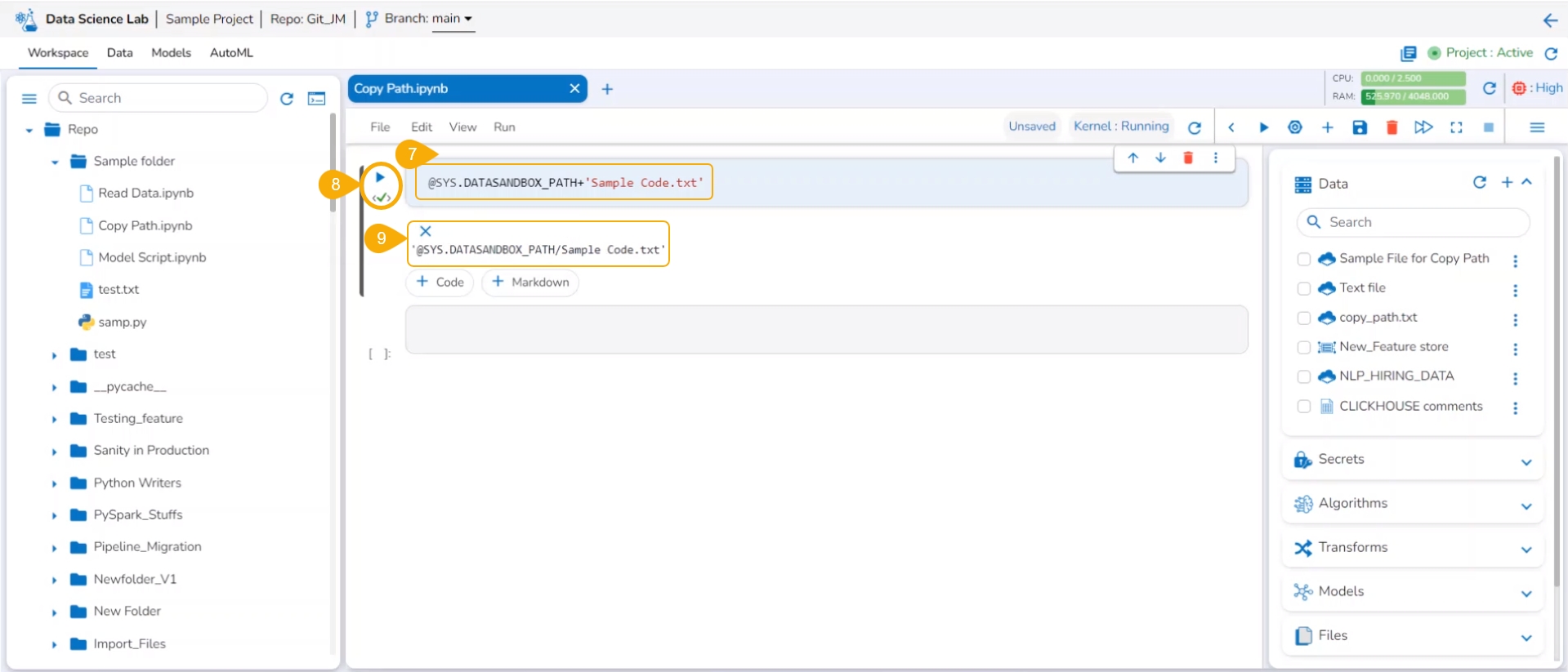The image size is (1568, 672).
Task: Add a new cell via toolbar plus
Action: pos(1327,127)
